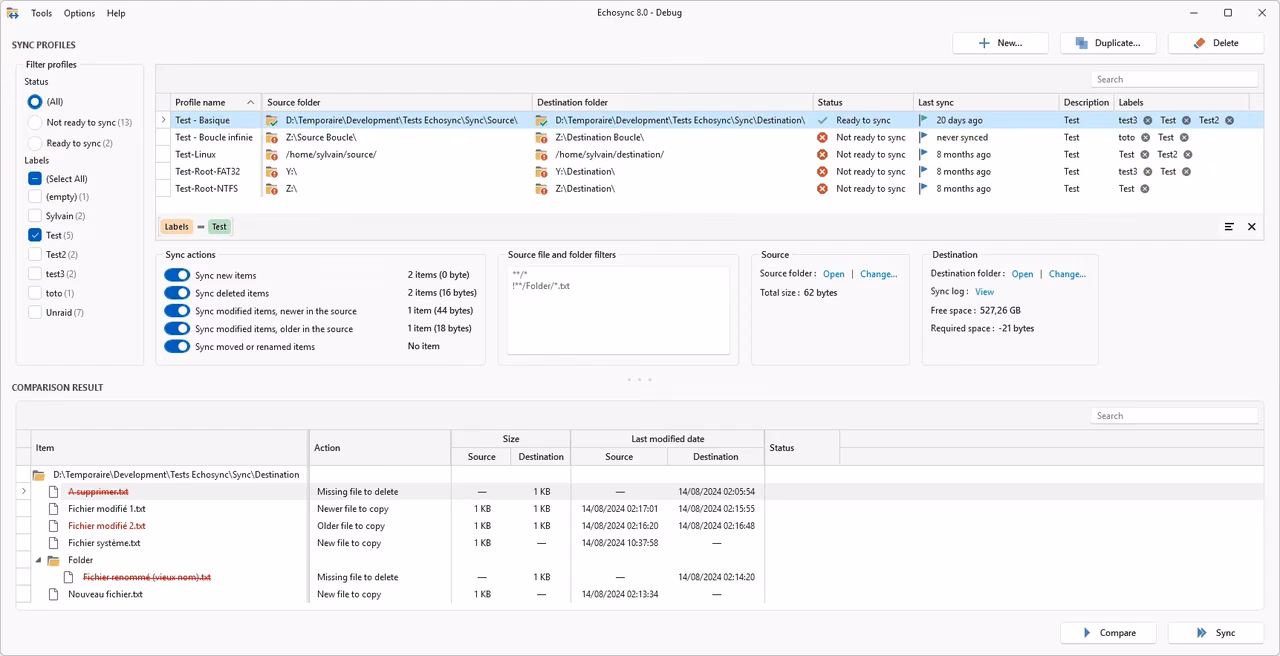Turn off Sync new items switch
Screen dimensions: 1280x656
(x=177, y=275)
